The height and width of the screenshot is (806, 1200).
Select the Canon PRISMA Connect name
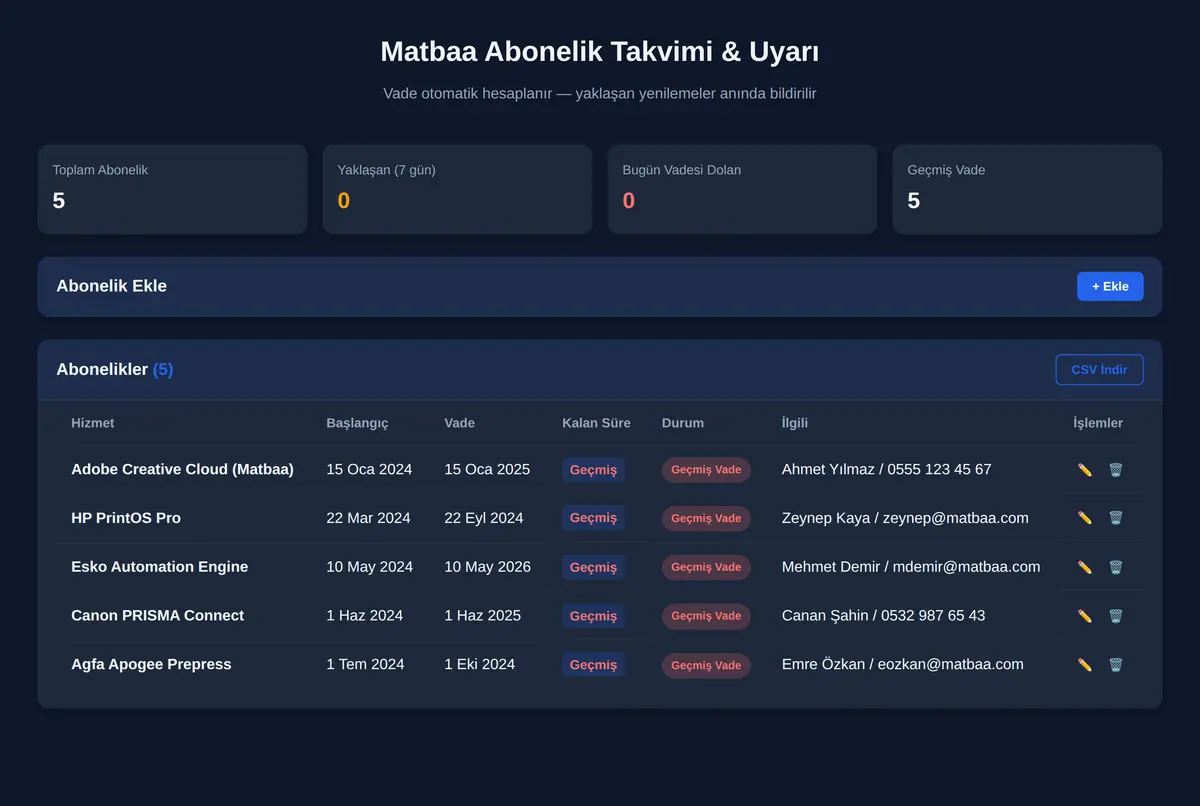point(158,616)
